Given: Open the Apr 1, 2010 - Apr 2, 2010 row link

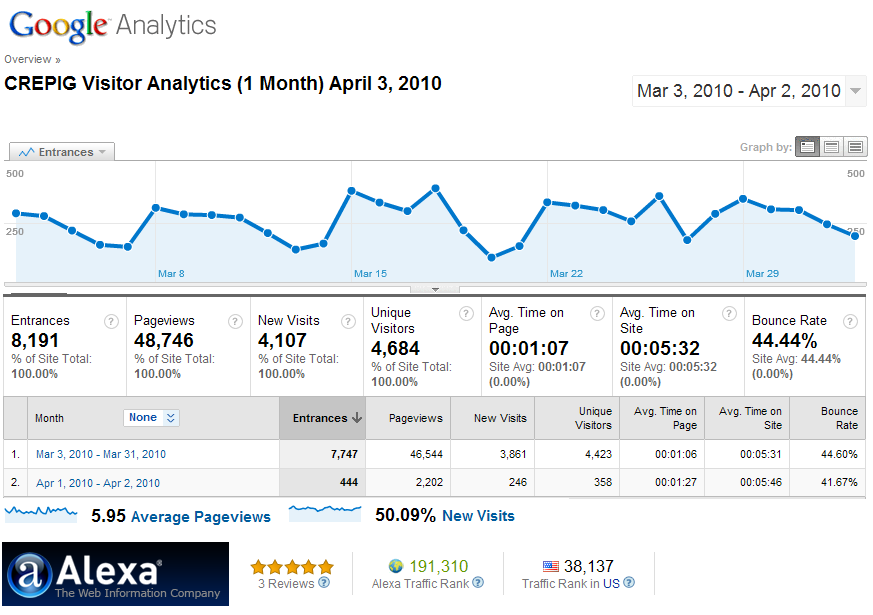Looking at the screenshot, I should coord(98,483).
